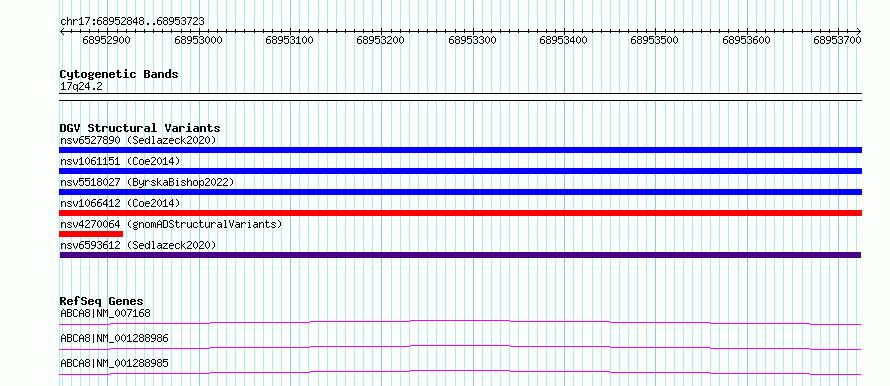Select the RefSeq Genes track title

pos(102,301)
